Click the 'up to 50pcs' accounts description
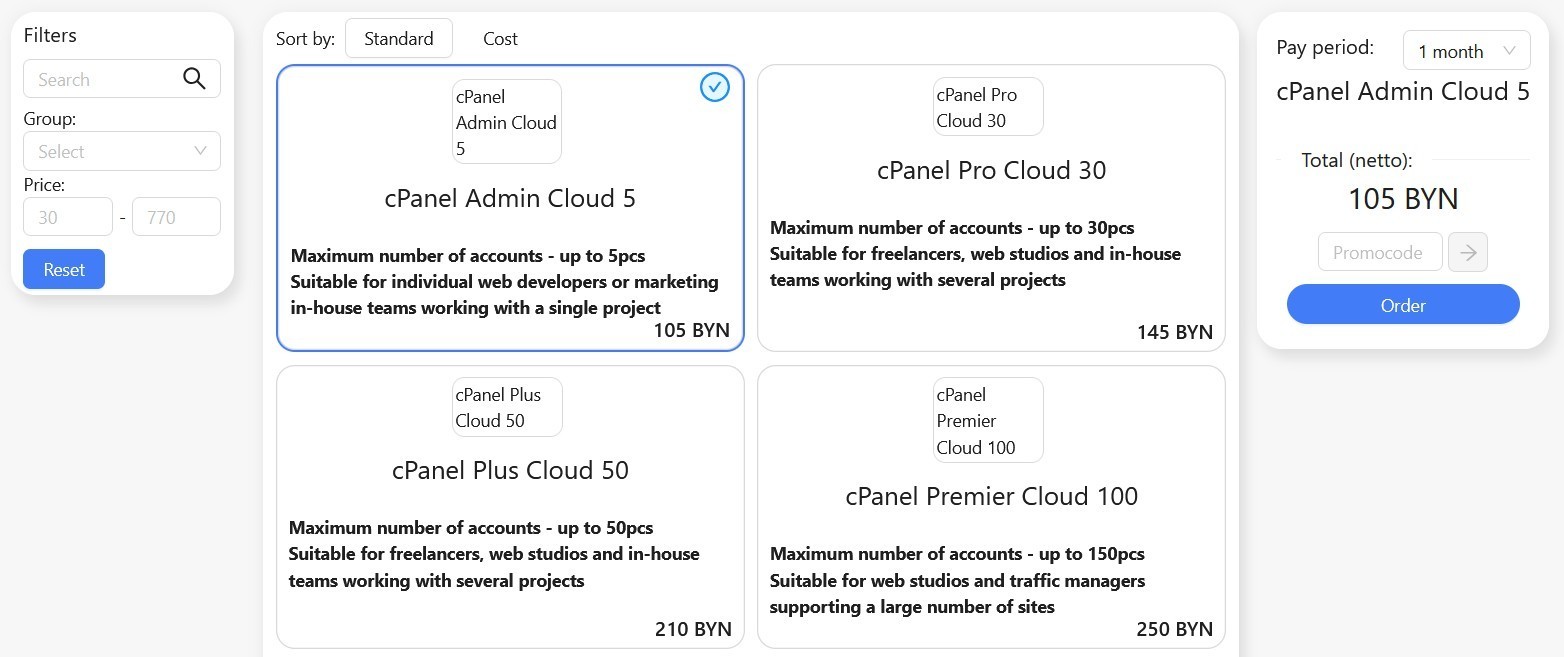This screenshot has width=1564, height=657. point(471,527)
